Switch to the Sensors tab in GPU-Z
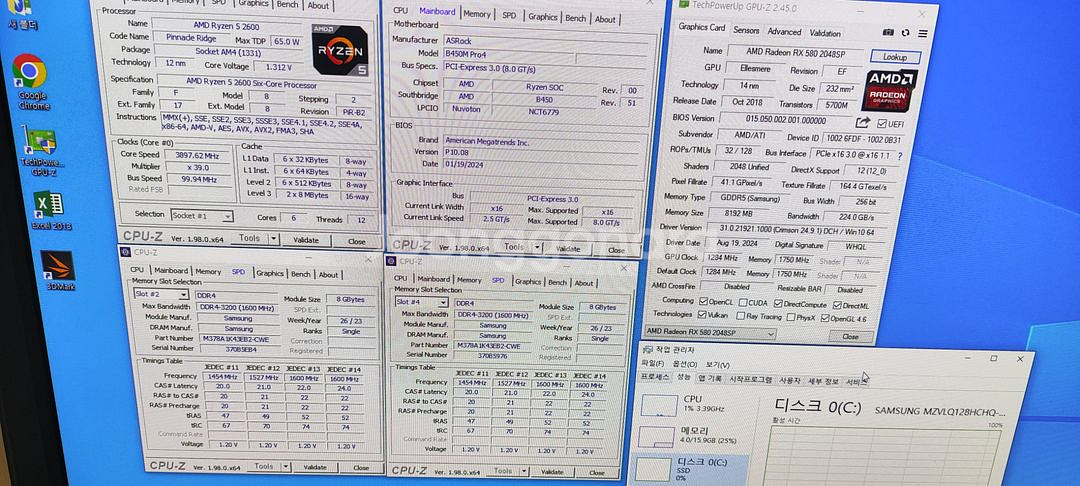 (746, 30)
